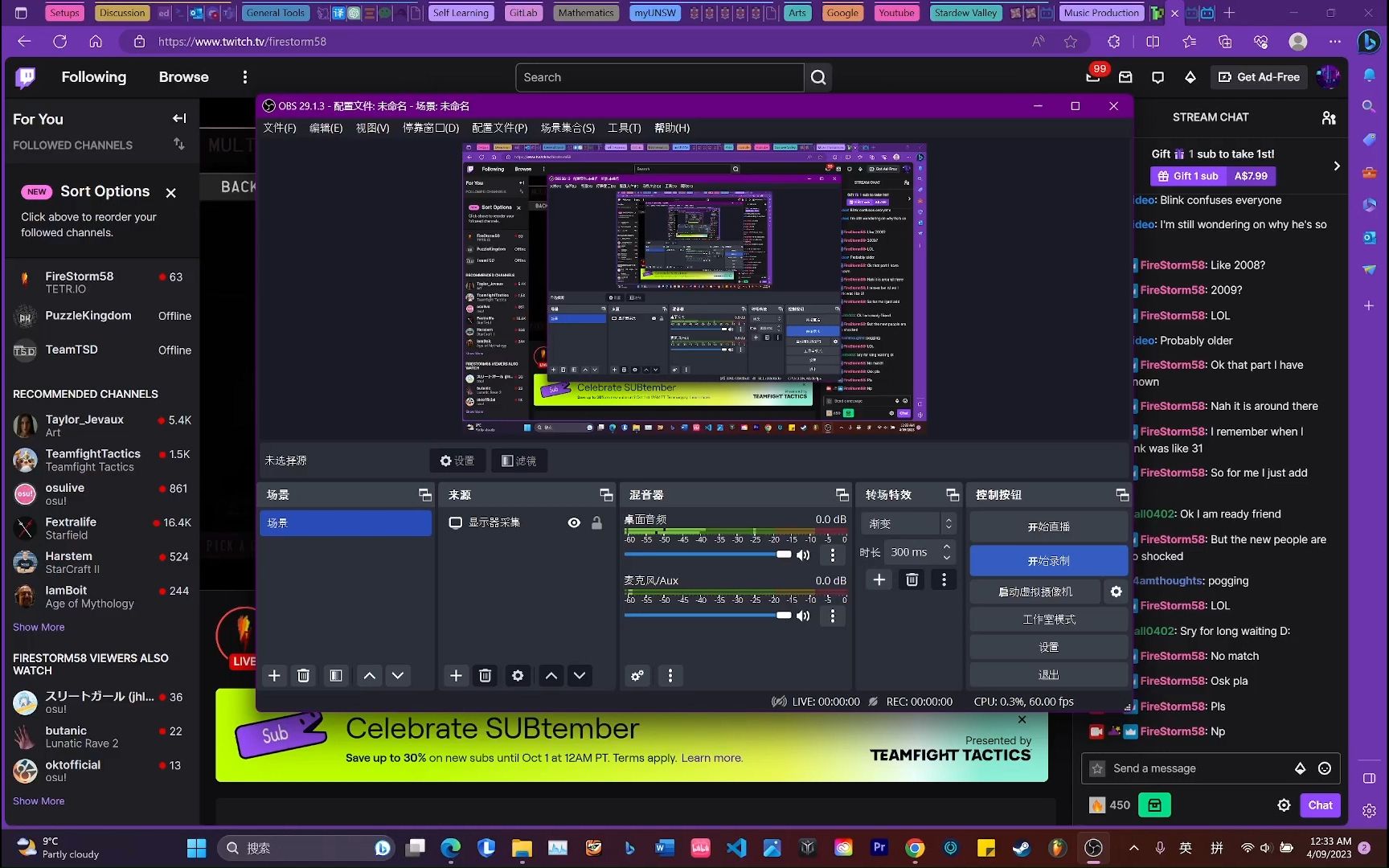Click 开始直播 start streaming button
This screenshot has width=1389, height=868.
(x=1048, y=527)
